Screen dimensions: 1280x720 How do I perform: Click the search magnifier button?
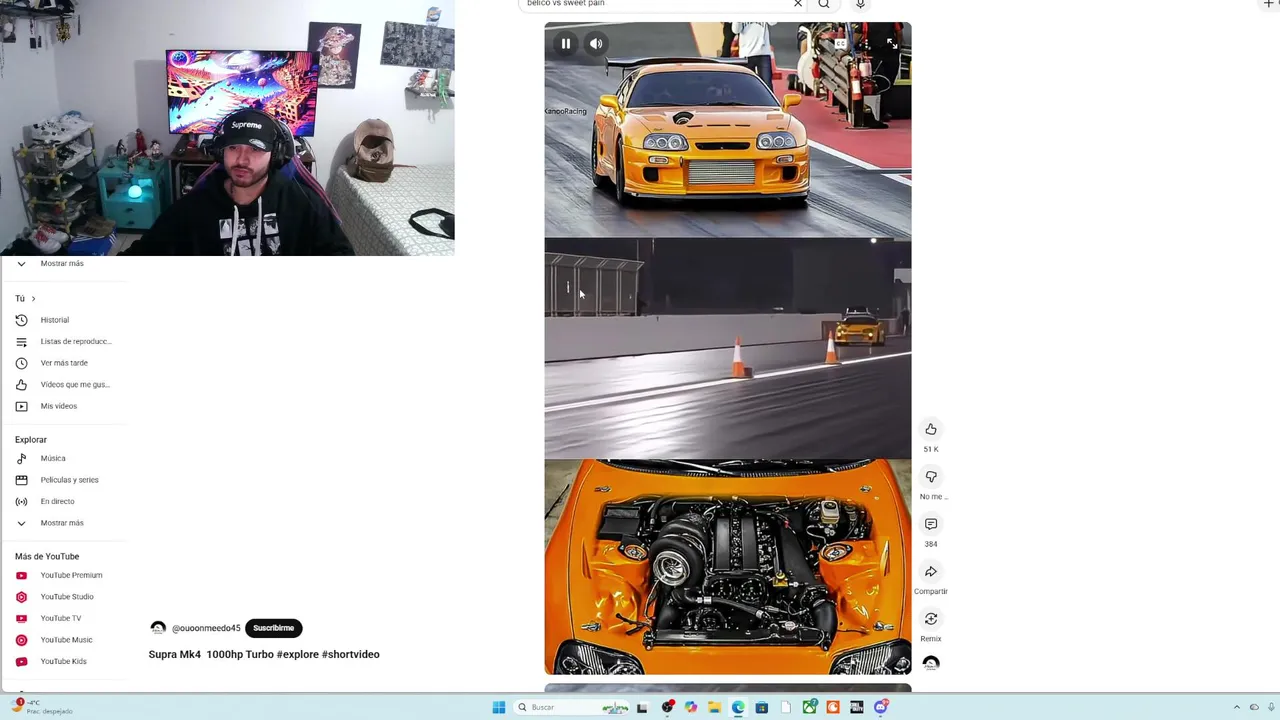(824, 4)
